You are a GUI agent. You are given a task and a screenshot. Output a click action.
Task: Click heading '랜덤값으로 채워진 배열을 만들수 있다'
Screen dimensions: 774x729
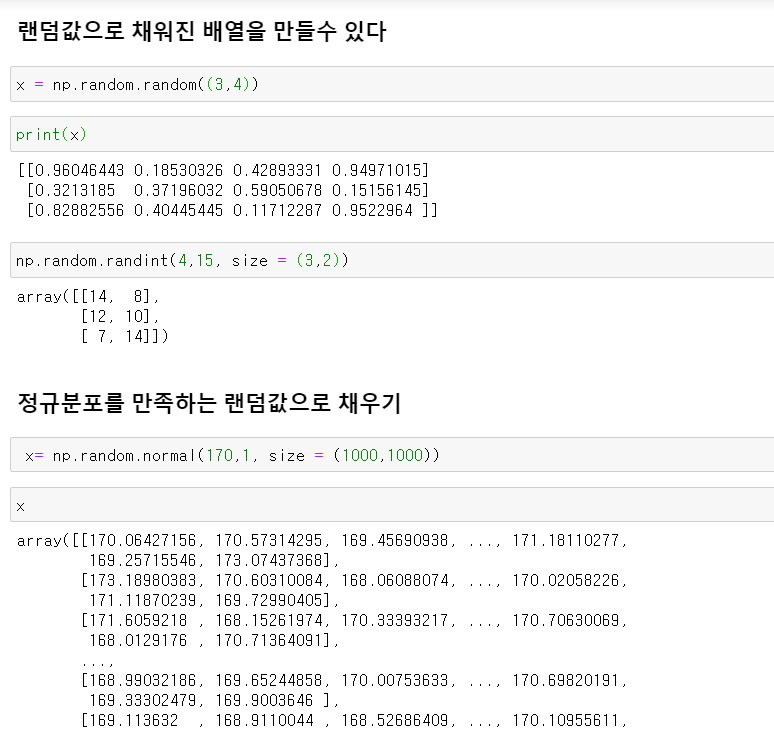202,31
